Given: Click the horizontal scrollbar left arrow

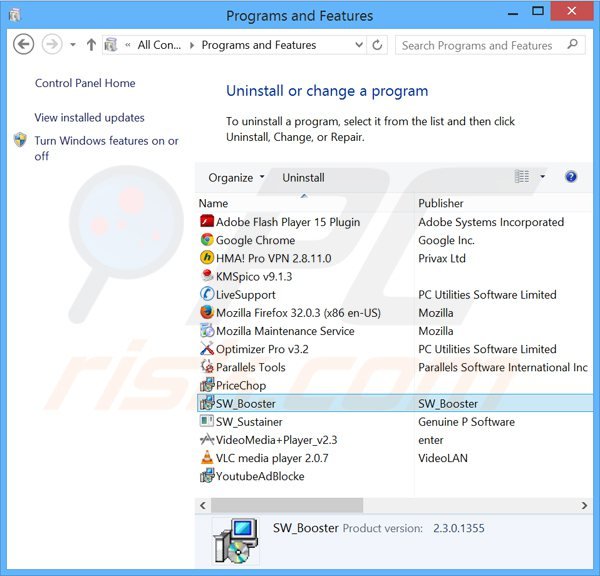Looking at the screenshot, I should 203,505.
